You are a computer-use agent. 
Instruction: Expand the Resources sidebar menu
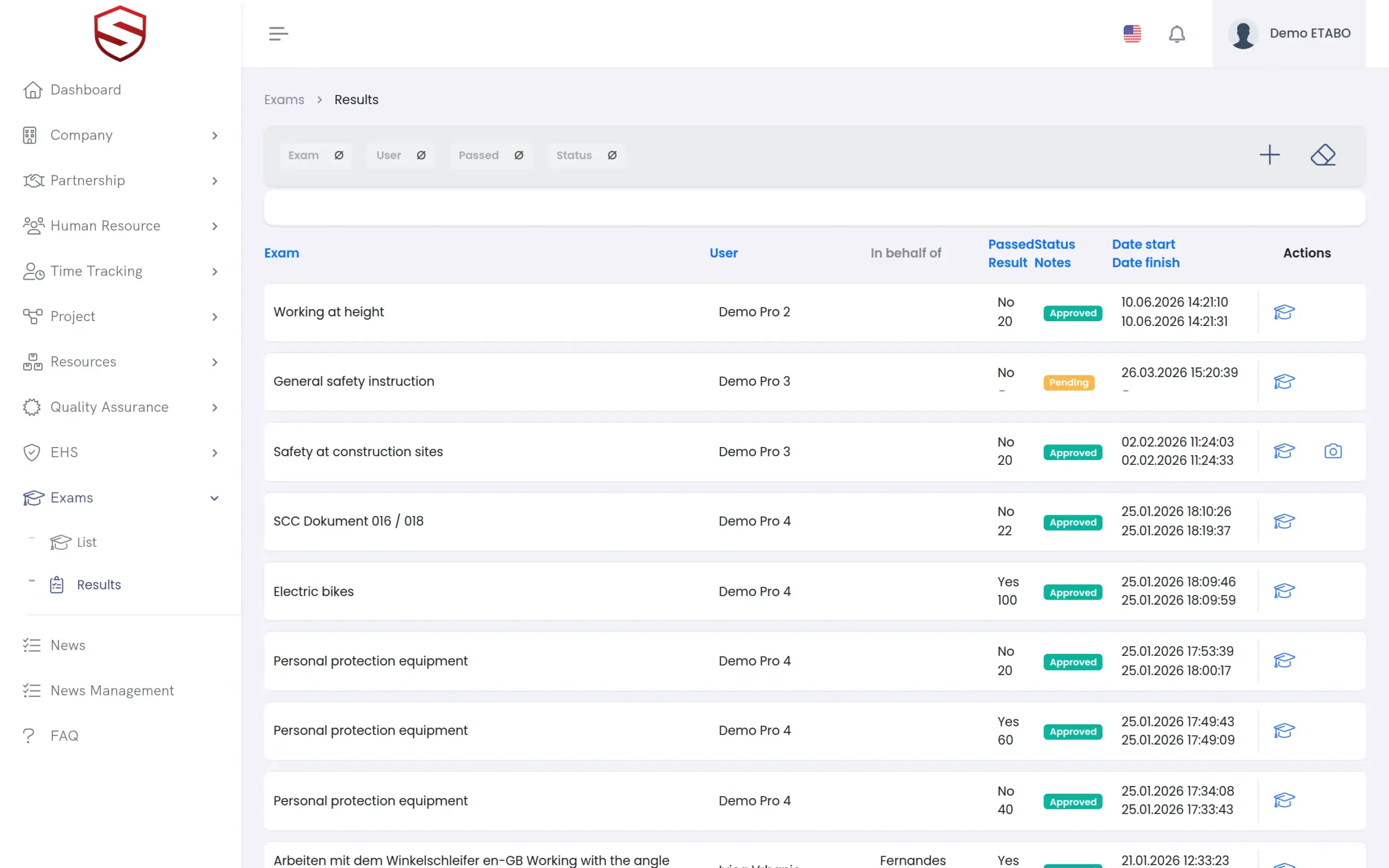pyautogui.click(x=120, y=362)
